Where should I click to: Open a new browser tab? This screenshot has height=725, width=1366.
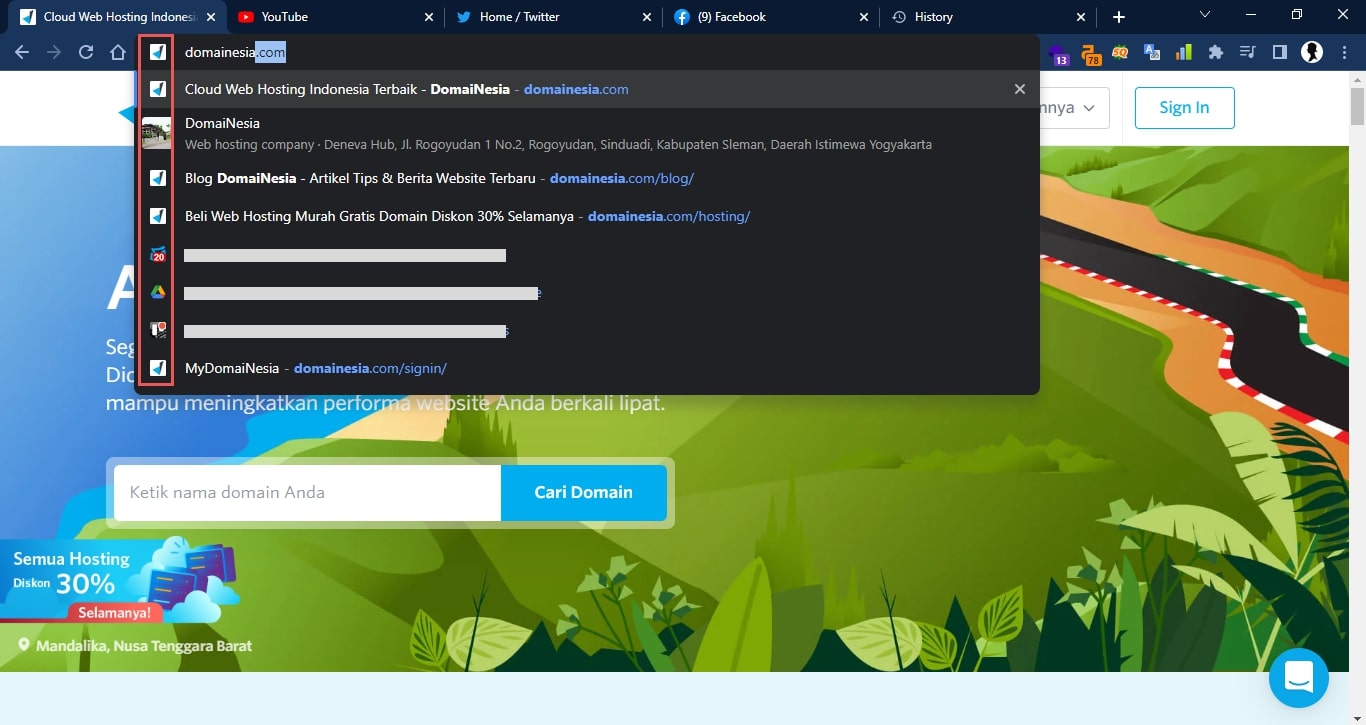click(x=1119, y=17)
